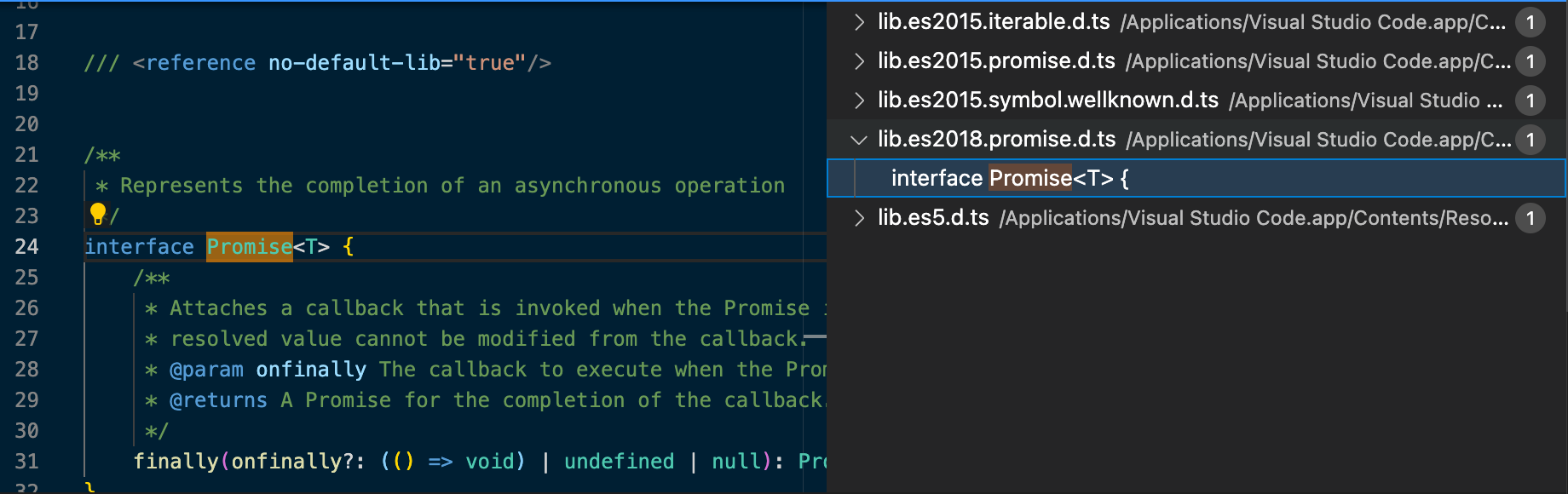The height and width of the screenshot is (494, 1568).
Task: Click count badge on lib.es2015.symbol.wellknown.d.ts
Action: coord(1530,101)
